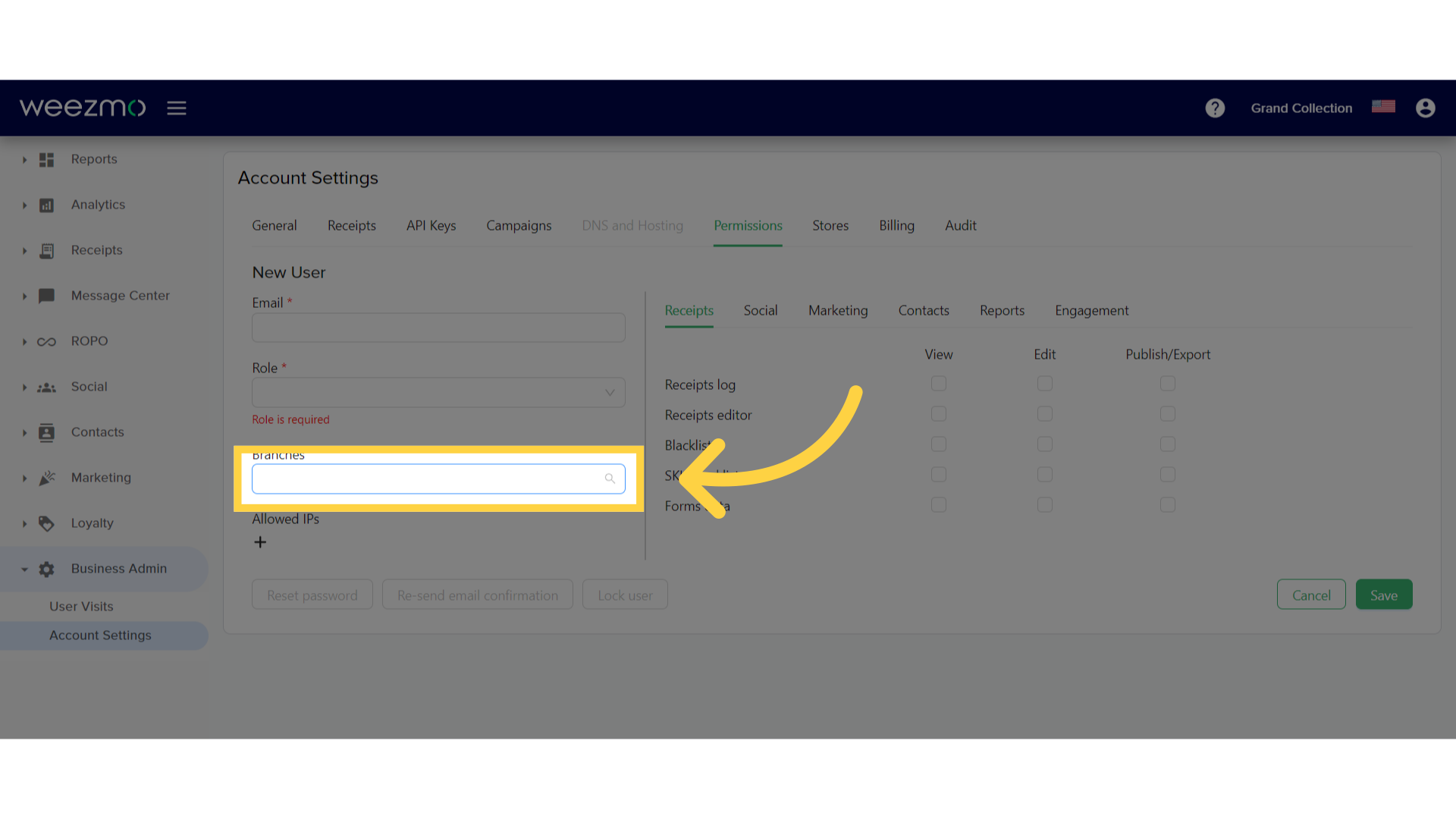The width and height of the screenshot is (1456, 819).
Task: Check Publish/Export for Receipts editor
Action: point(1168,414)
